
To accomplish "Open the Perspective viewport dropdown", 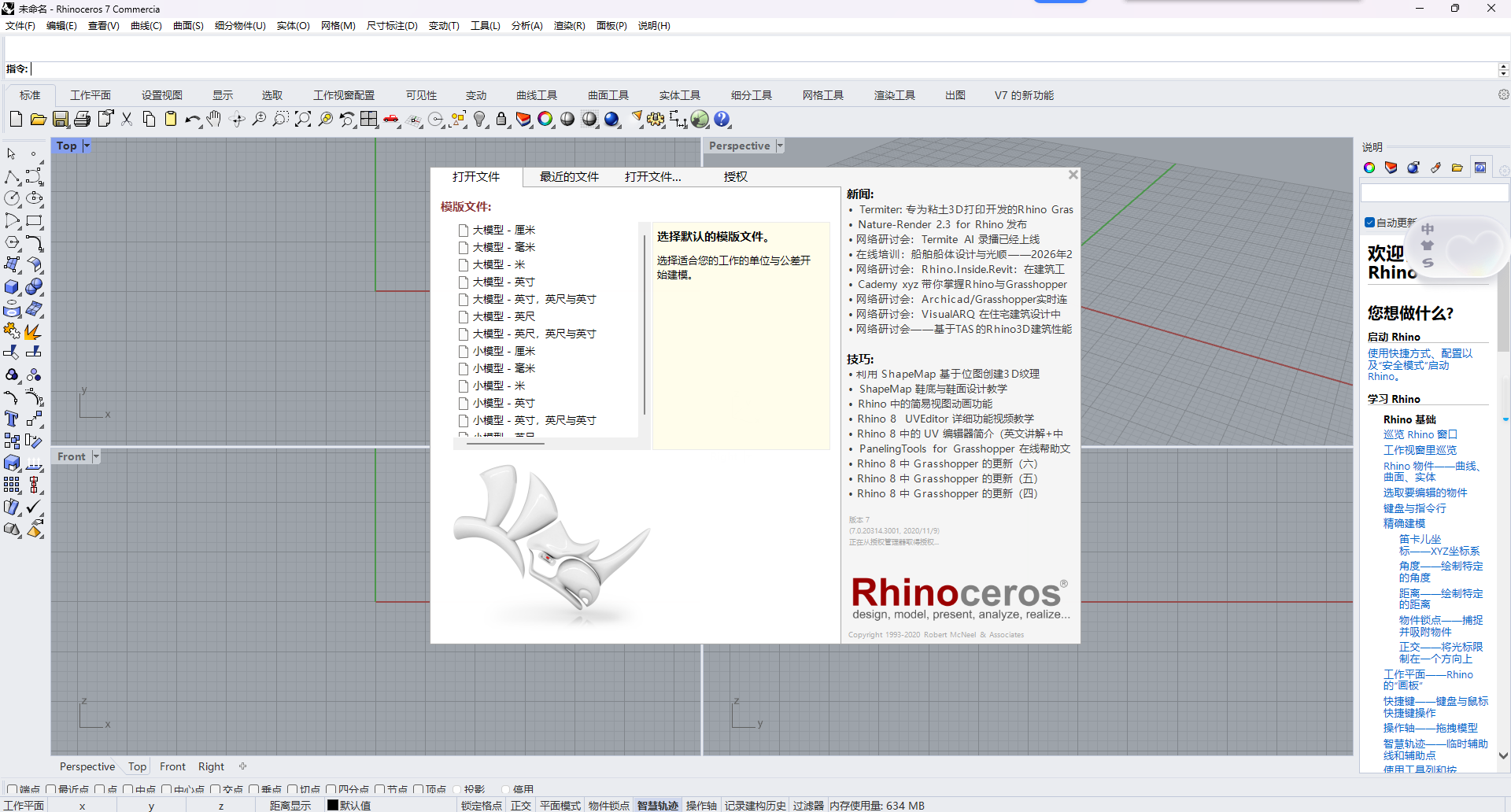I will click(x=778, y=145).
